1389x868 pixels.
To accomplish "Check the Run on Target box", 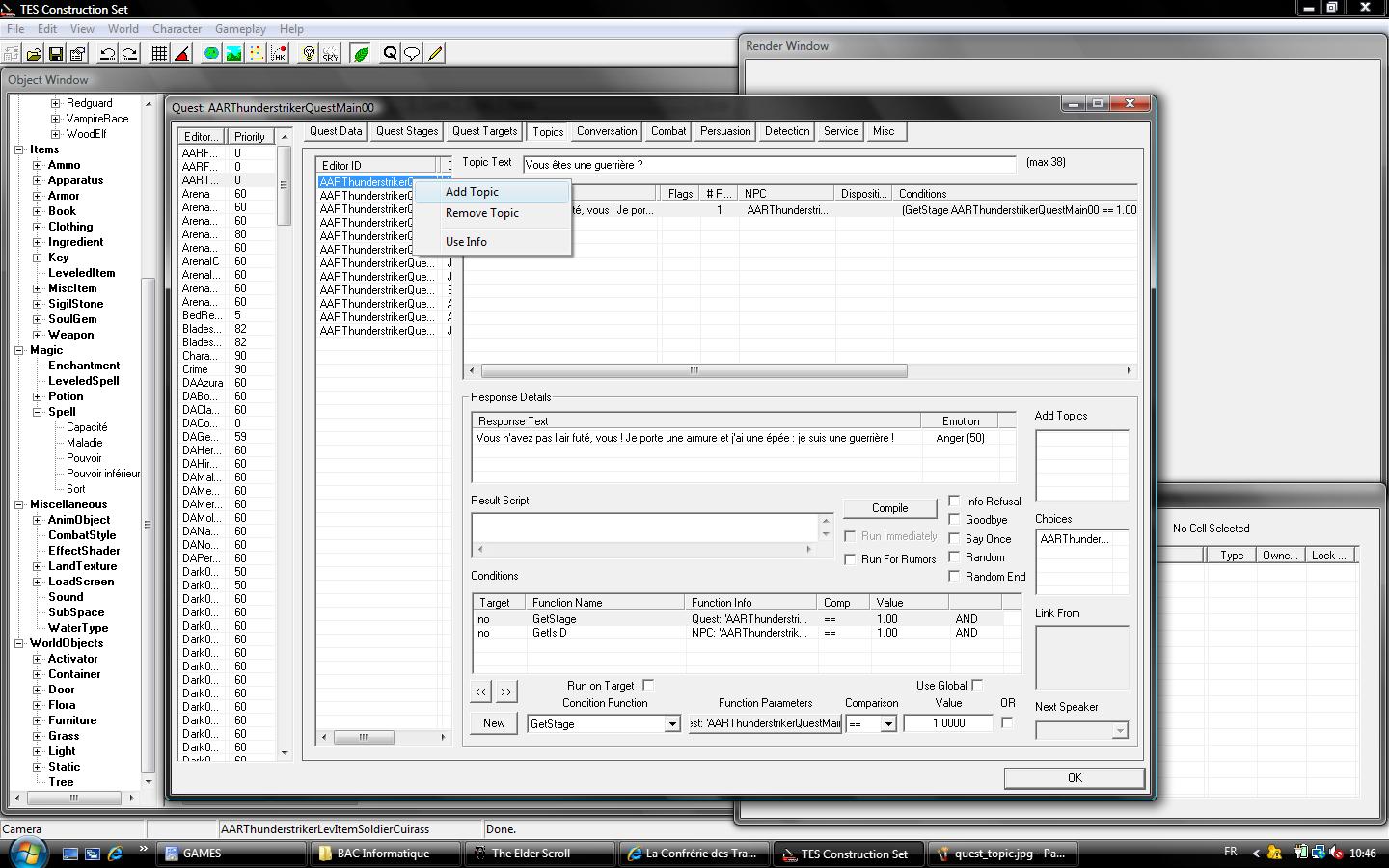I will [x=648, y=685].
